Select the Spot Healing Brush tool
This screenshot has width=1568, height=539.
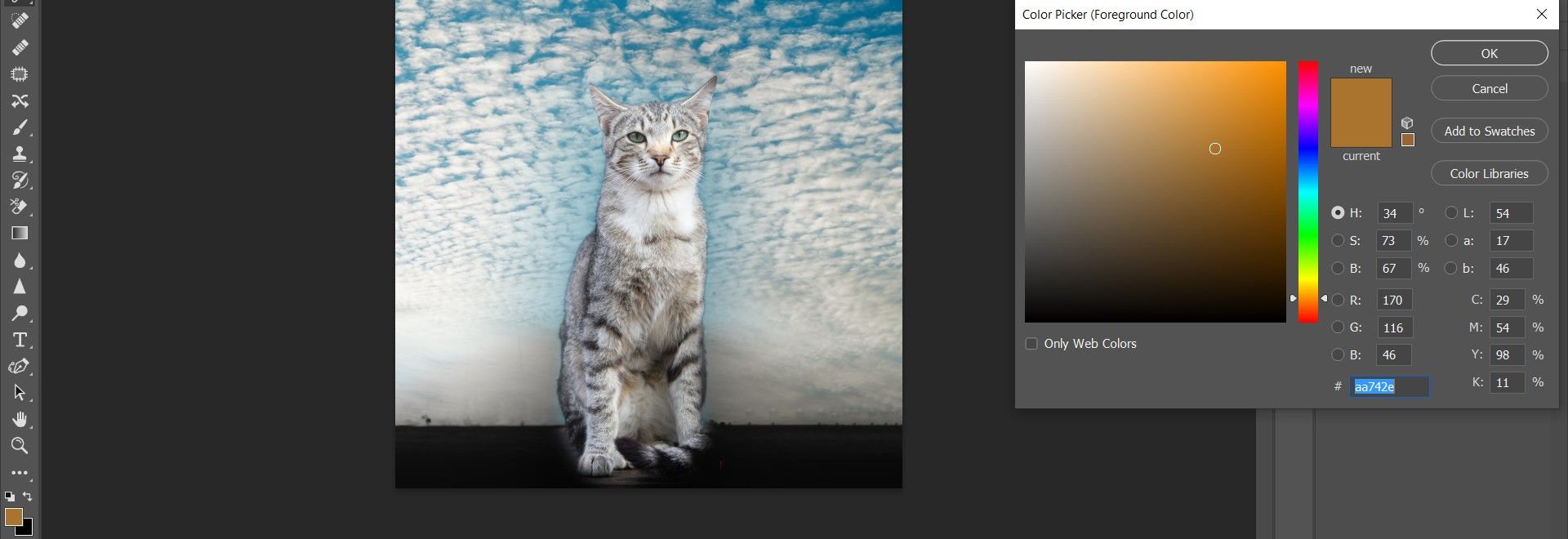point(20,20)
